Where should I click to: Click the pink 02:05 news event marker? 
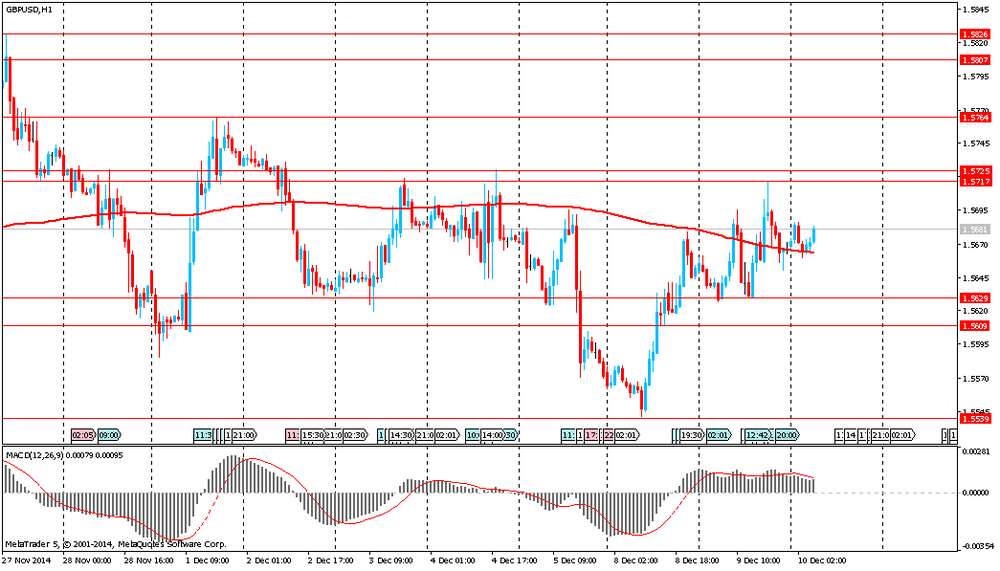[83, 436]
